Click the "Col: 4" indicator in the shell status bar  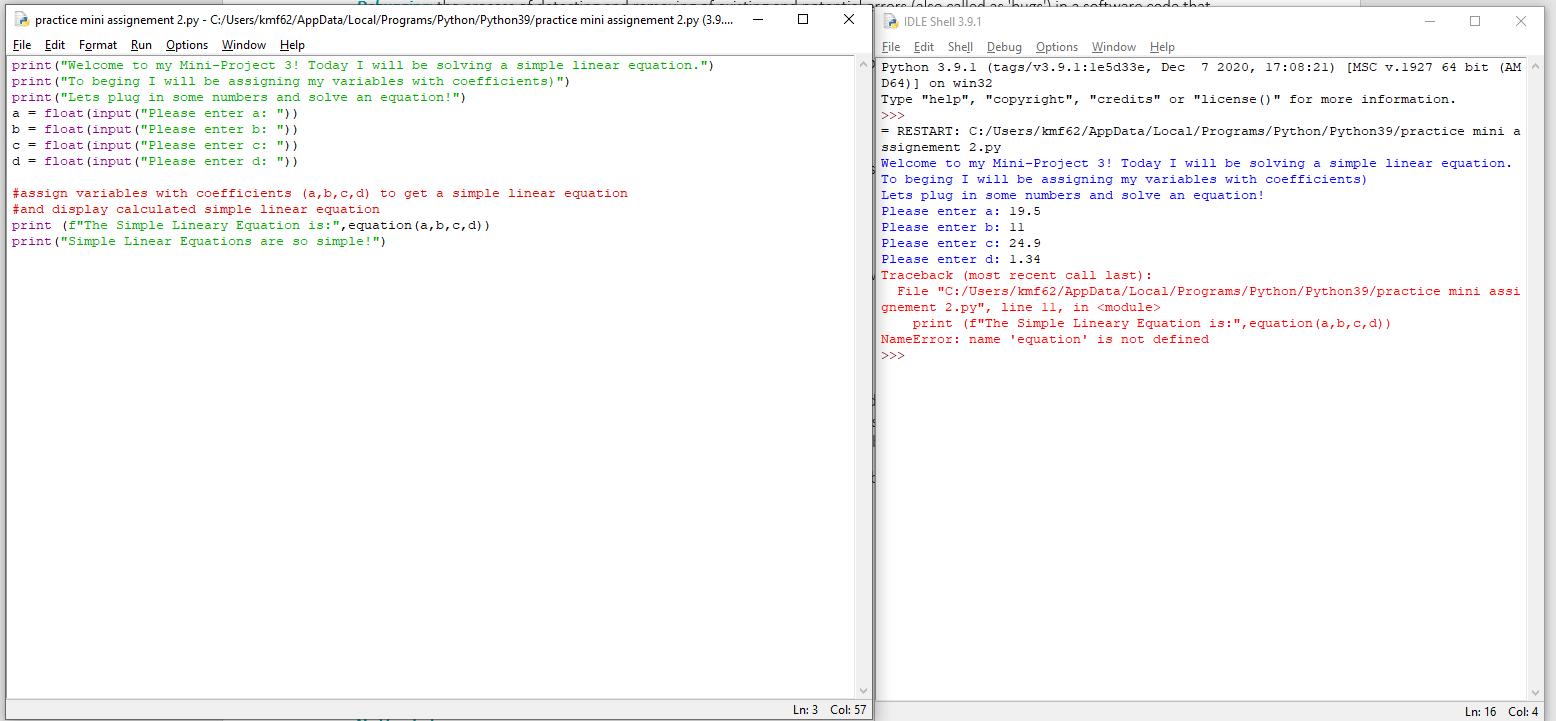pyautogui.click(x=1523, y=712)
